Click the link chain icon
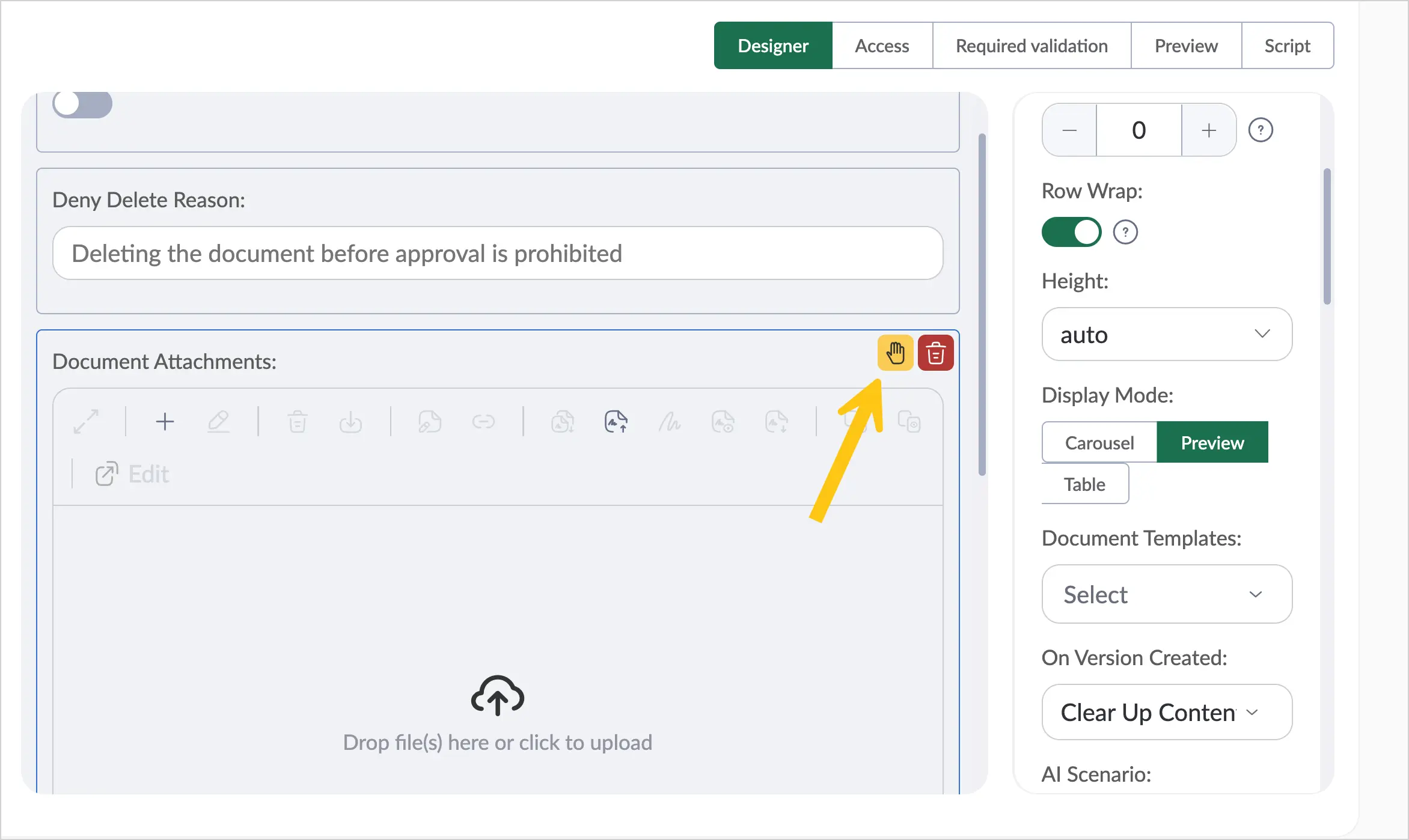Screen dimensions: 1409x840 tap(483, 422)
